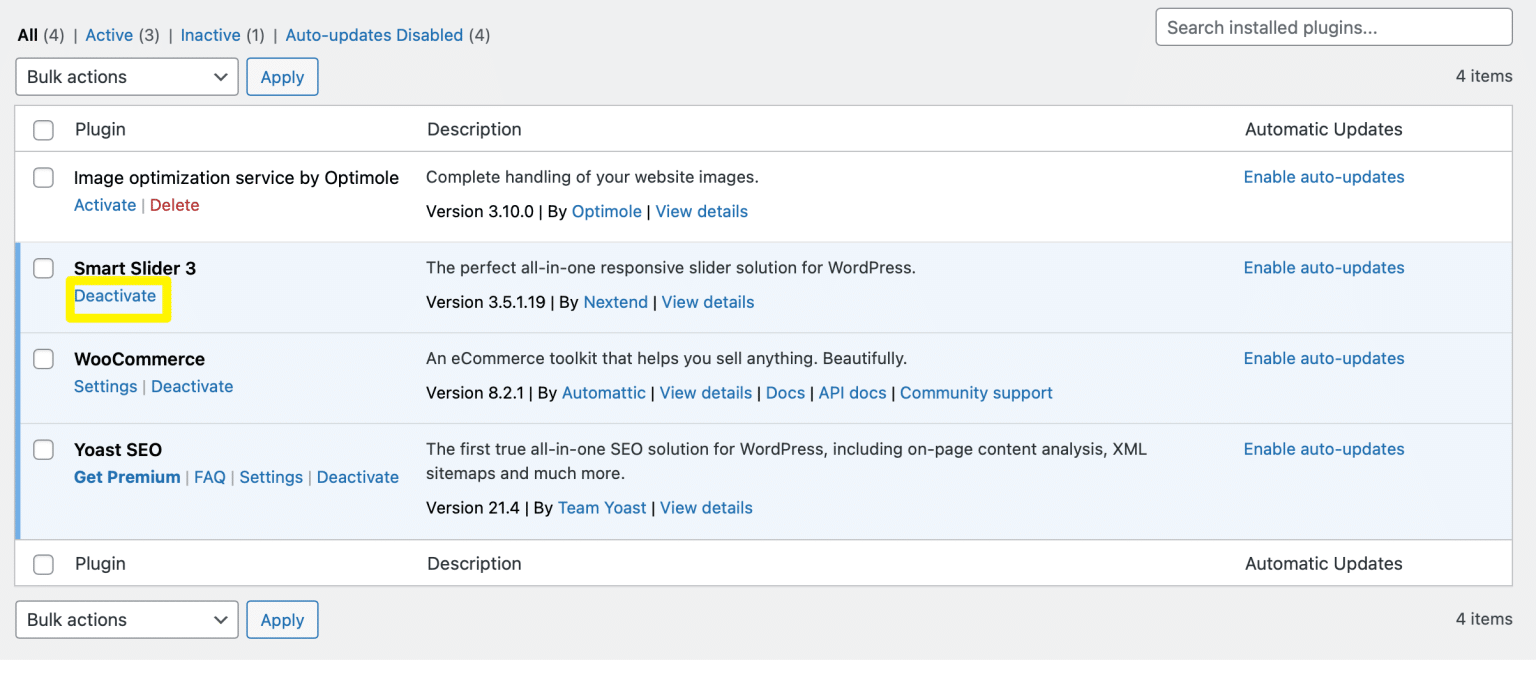Check the WooCommerce plugin checkbox

click(x=43, y=359)
